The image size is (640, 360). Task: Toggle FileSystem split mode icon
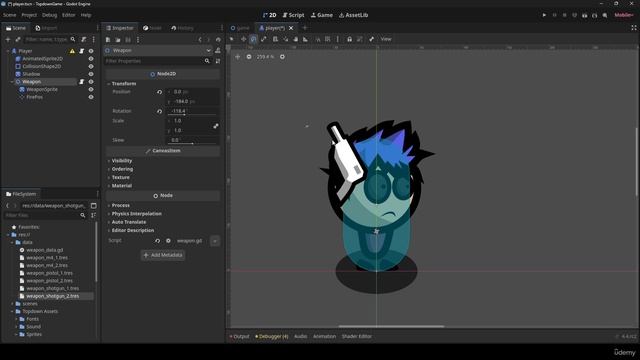pos(93,206)
